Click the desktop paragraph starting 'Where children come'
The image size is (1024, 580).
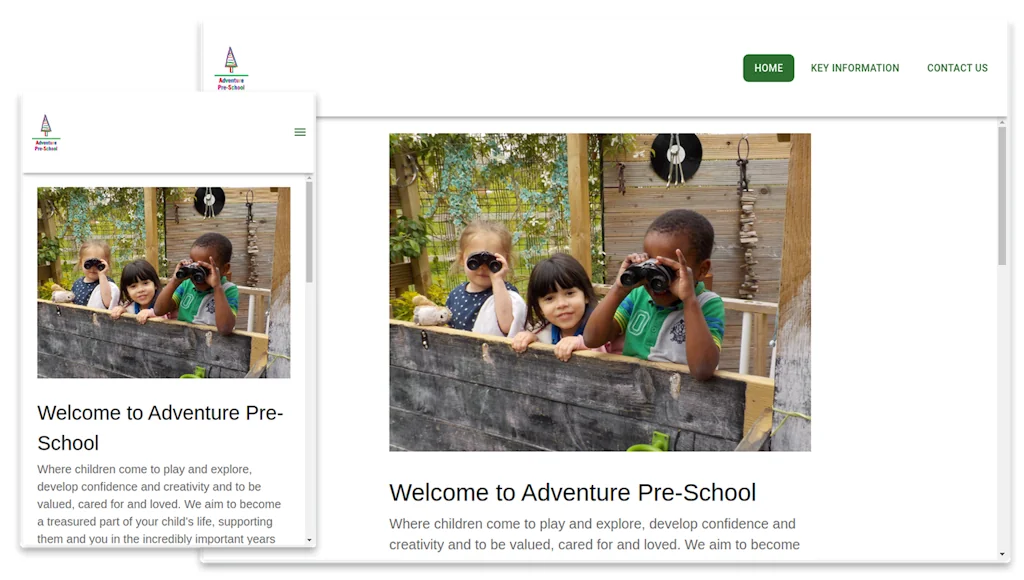click(x=594, y=534)
